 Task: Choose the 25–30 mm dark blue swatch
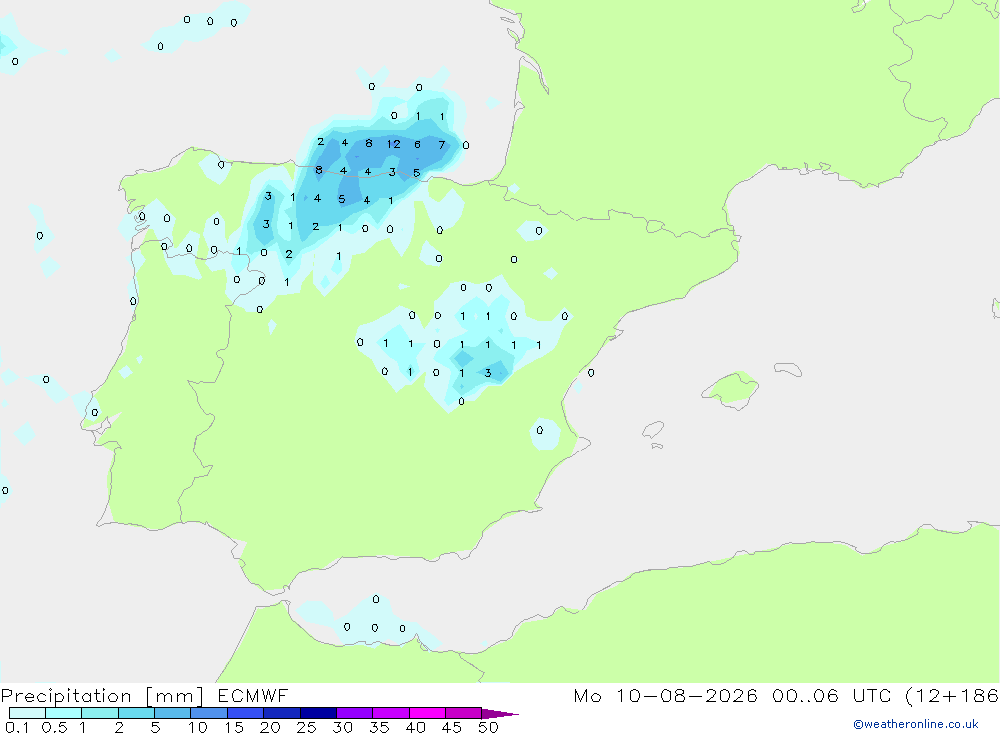[318, 713]
